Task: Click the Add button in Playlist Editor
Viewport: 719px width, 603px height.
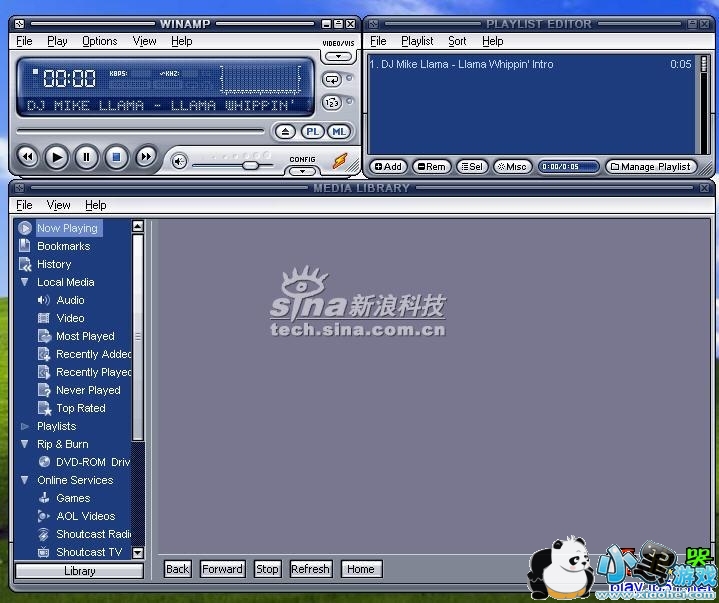Action: click(388, 167)
